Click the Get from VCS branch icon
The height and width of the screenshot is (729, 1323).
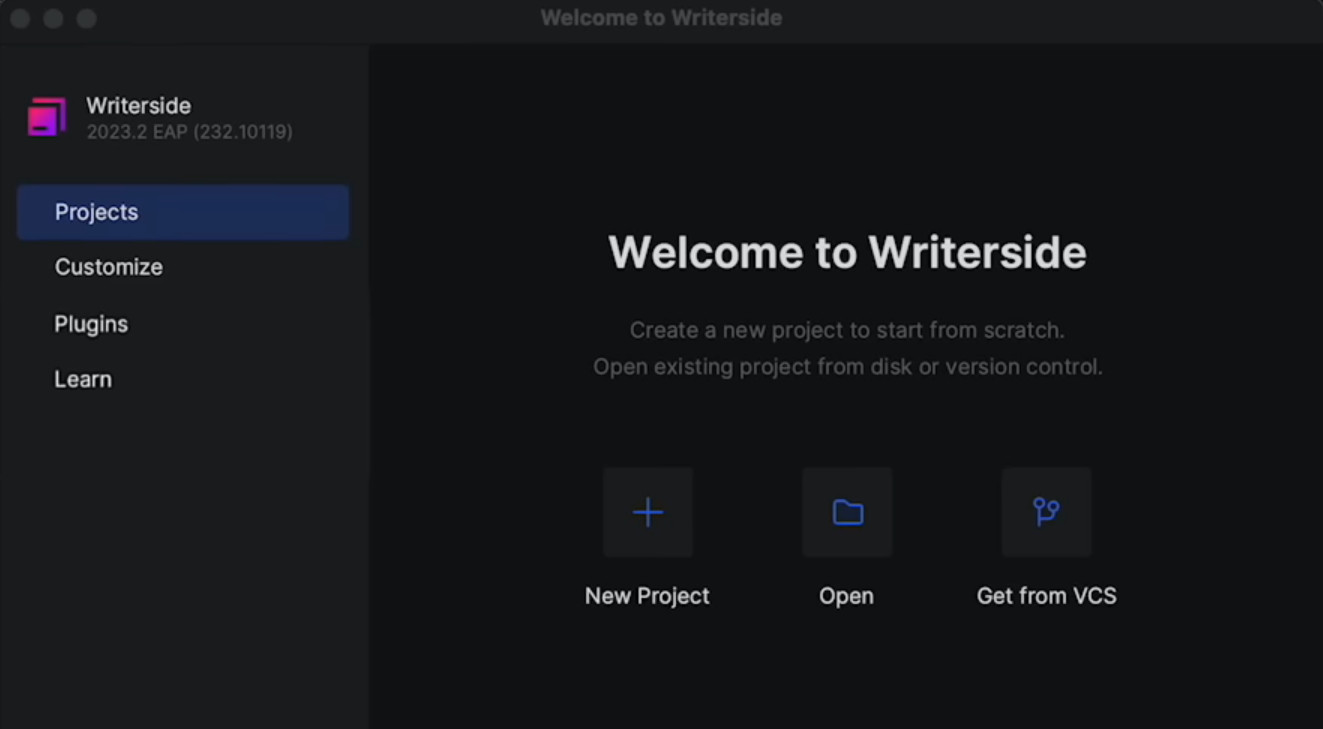[1045, 511]
